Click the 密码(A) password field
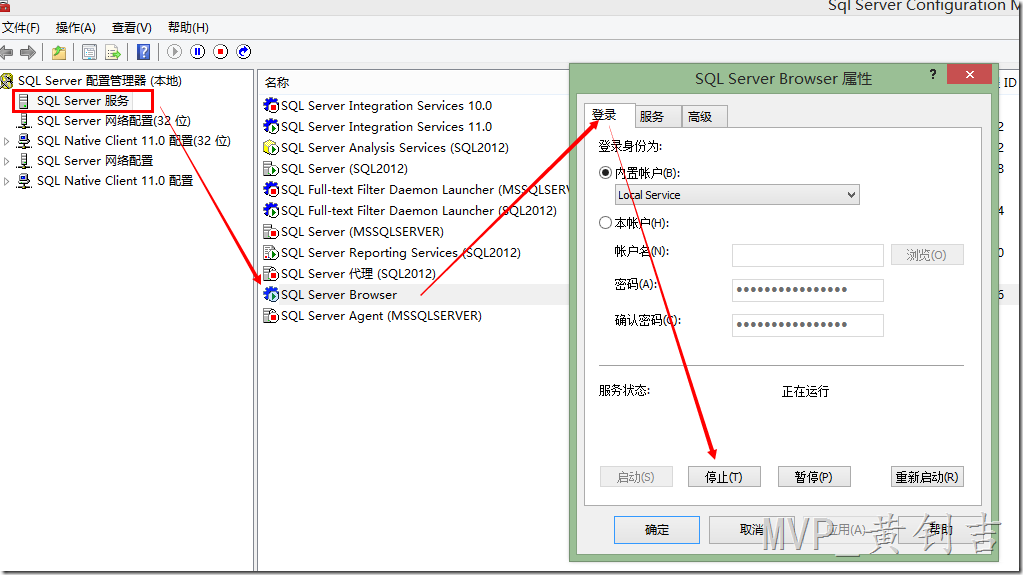The image size is (1023, 575). (808, 290)
